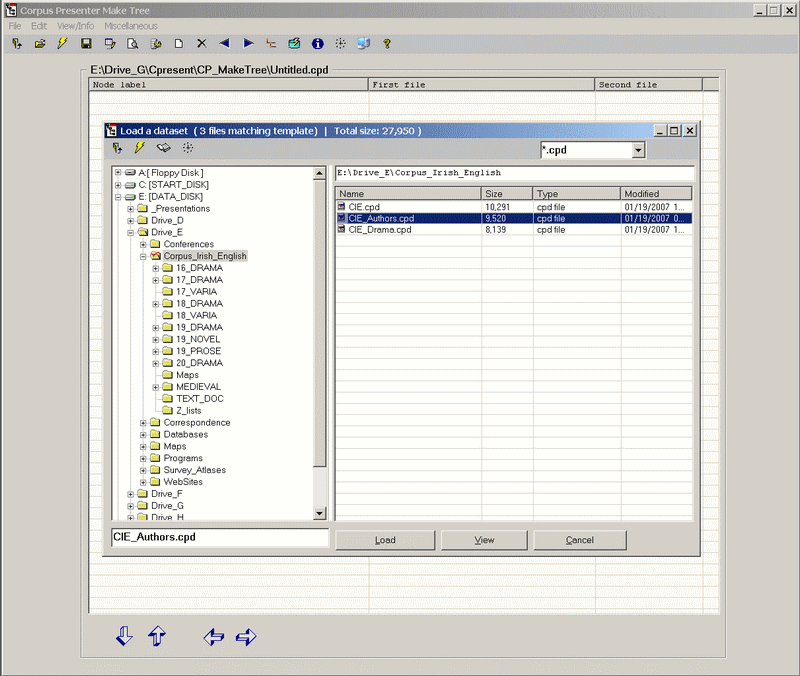Click the large blue down arrow icon
Image resolution: width=800 pixels, height=676 pixels.
[124, 636]
